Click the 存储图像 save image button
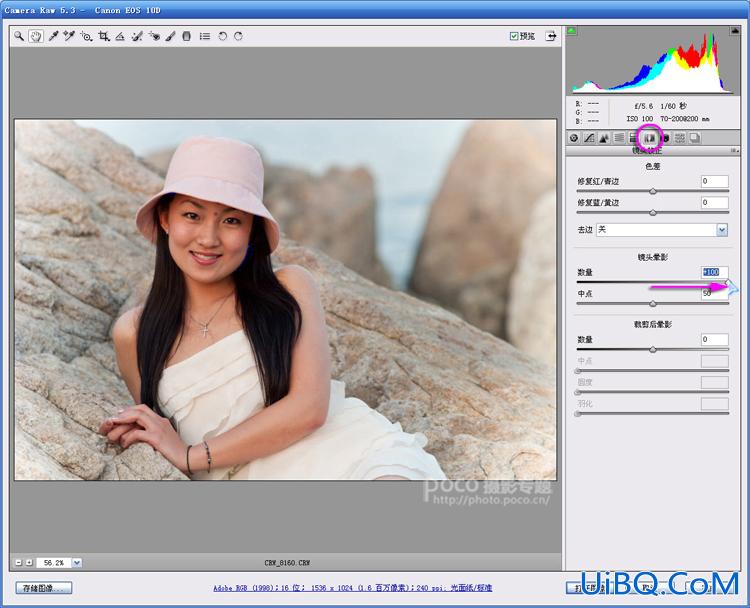750x608 pixels. click(x=44, y=588)
